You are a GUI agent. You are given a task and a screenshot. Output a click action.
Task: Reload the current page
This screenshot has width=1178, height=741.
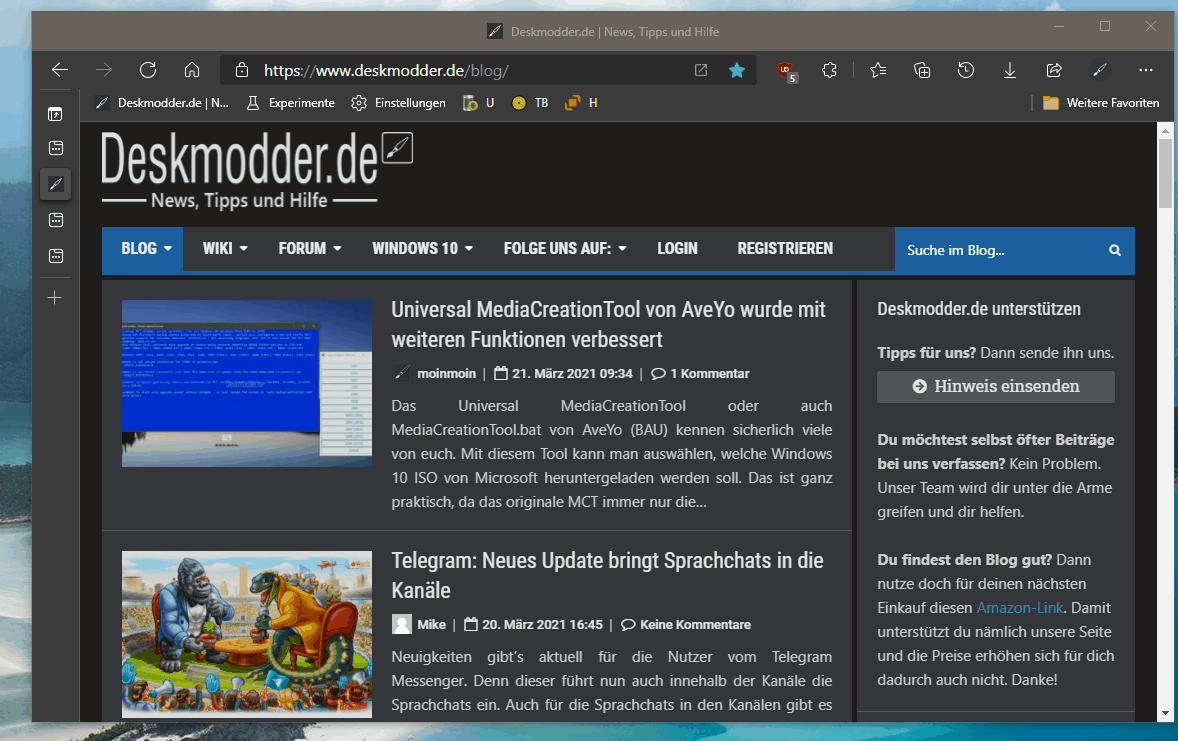coord(148,70)
